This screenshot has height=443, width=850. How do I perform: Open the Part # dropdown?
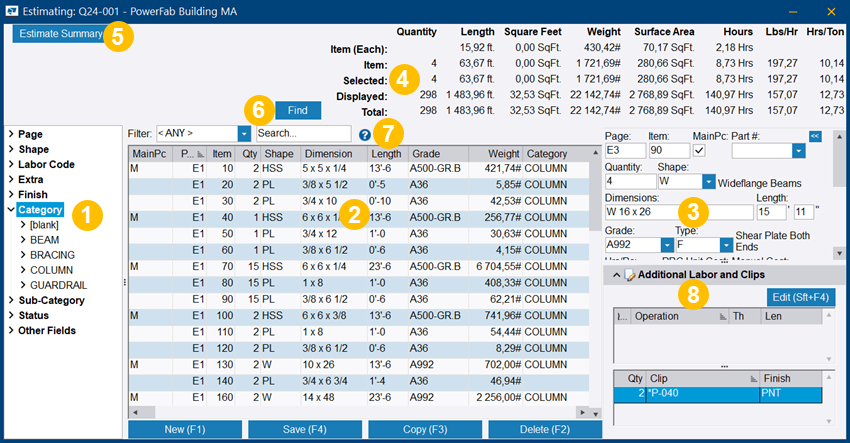click(x=799, y=151)
